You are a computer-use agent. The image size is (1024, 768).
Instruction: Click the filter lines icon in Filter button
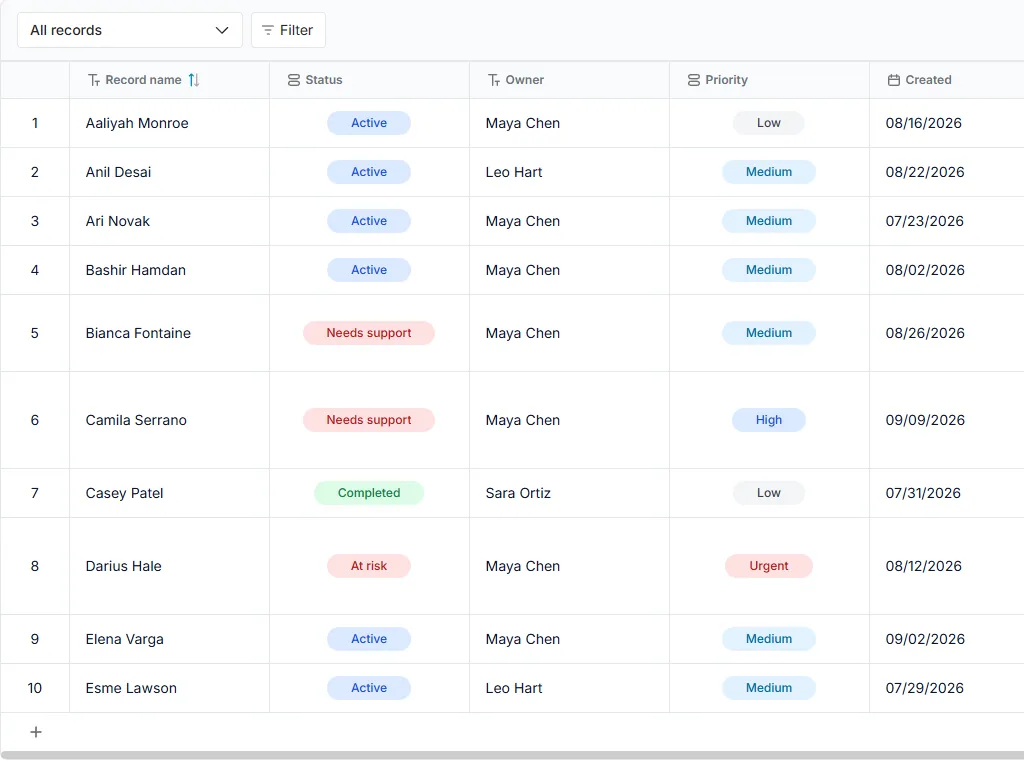(268, 30)
